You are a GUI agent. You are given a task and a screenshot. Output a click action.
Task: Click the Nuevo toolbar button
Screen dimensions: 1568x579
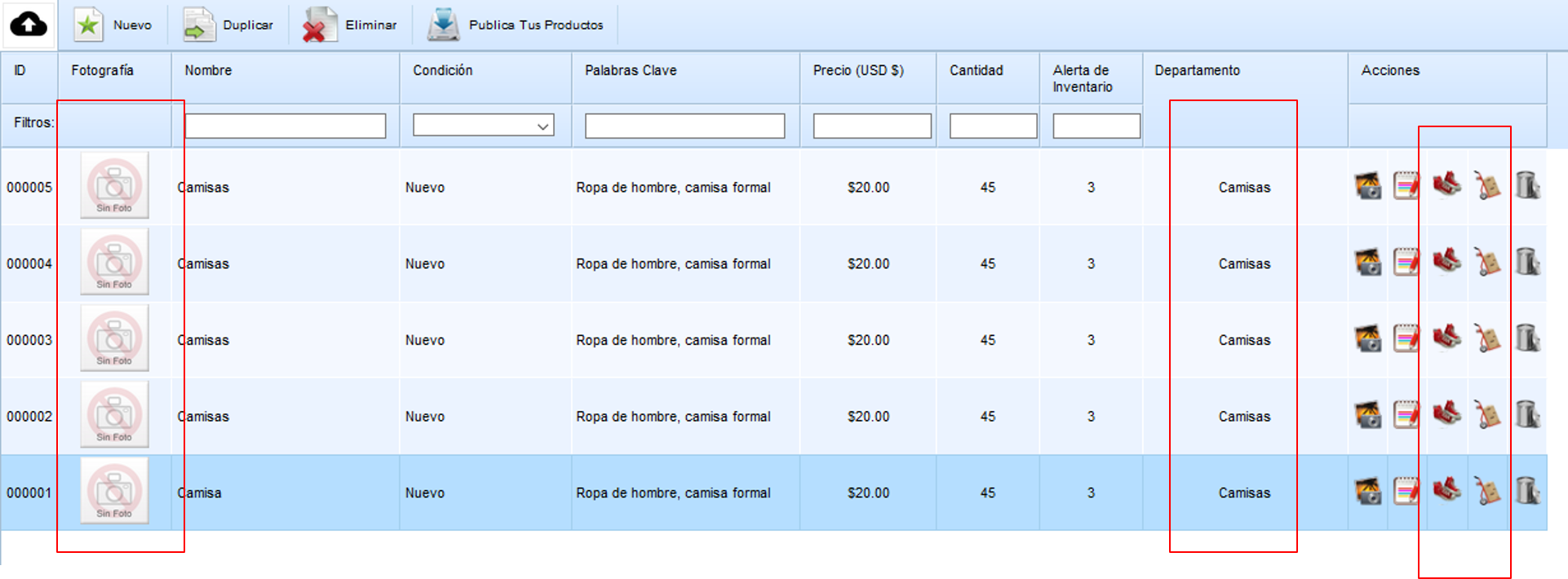[x=113, y=24]
